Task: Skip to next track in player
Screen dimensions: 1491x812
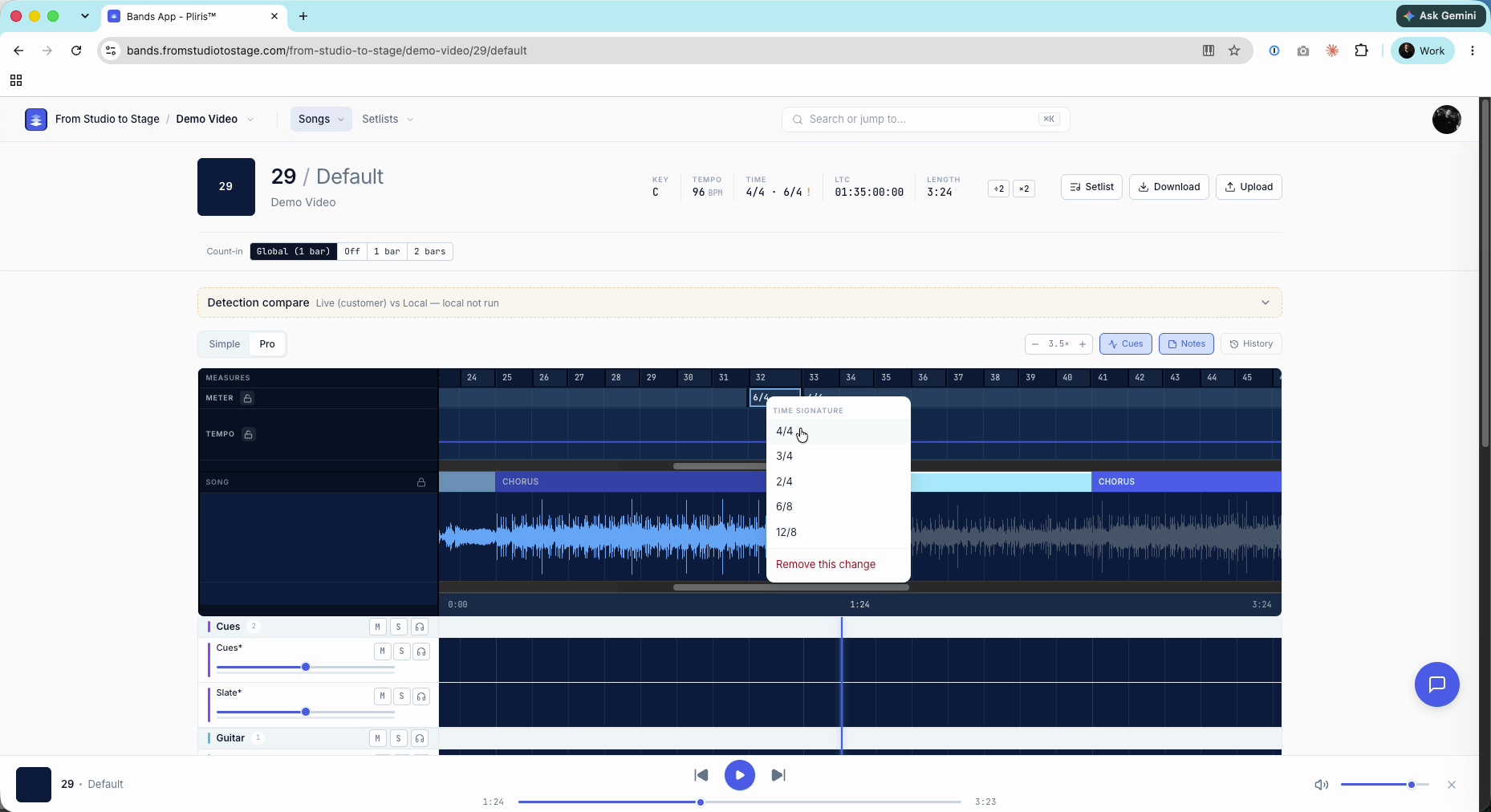Action: click(778, 775)
